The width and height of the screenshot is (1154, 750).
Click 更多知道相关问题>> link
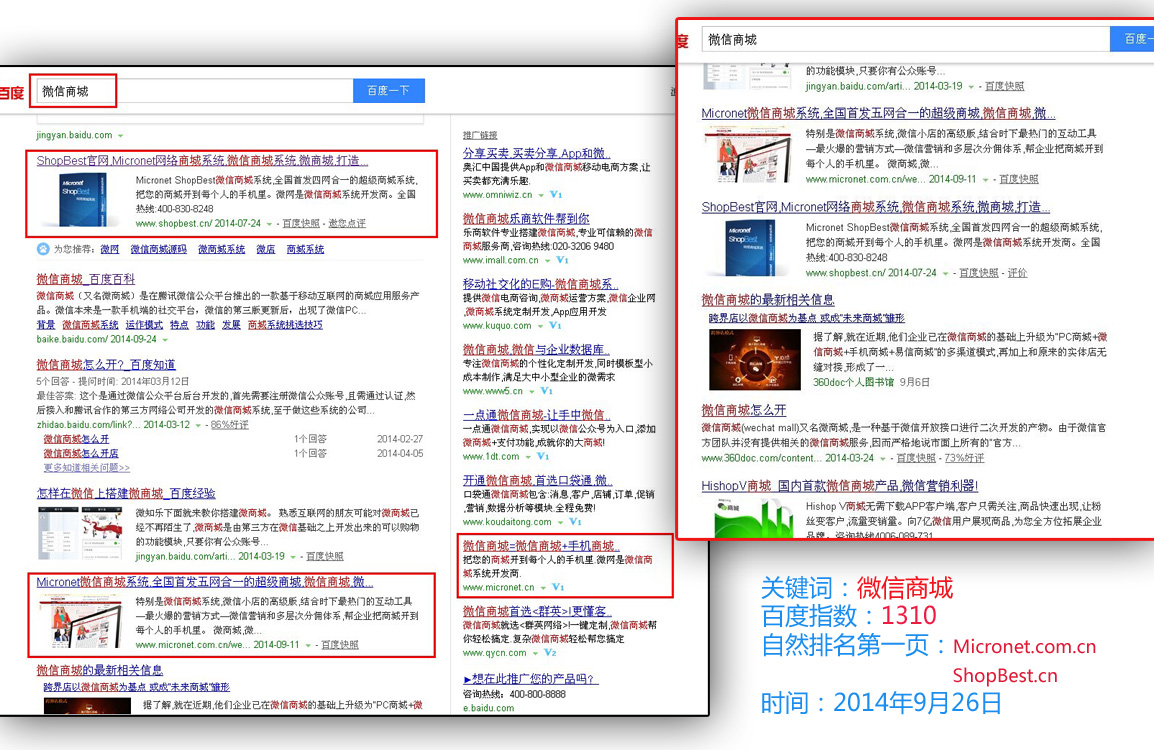point(87,468)
